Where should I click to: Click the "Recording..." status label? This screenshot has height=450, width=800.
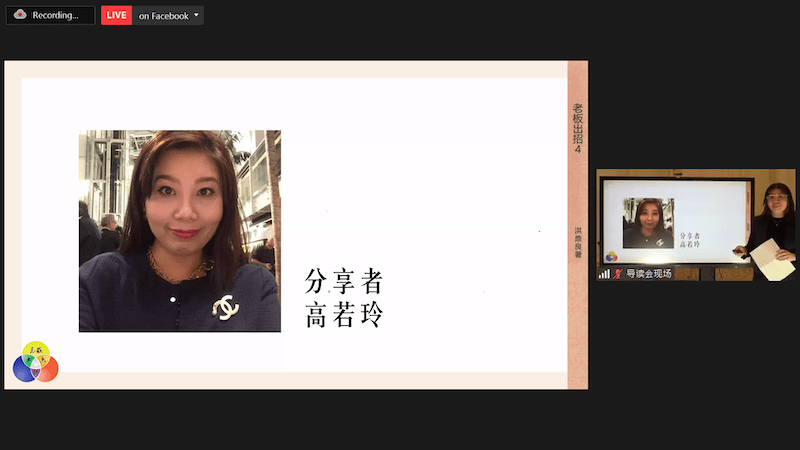pyautogui.click(x=55, y=16)
